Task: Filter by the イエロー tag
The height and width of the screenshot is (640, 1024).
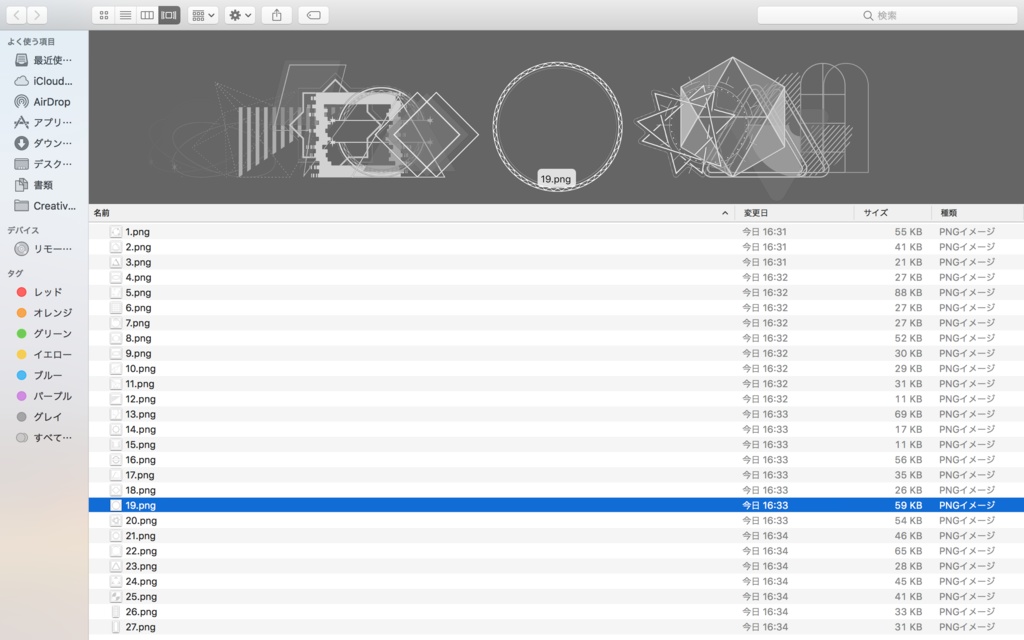Action: click(44, 355)
